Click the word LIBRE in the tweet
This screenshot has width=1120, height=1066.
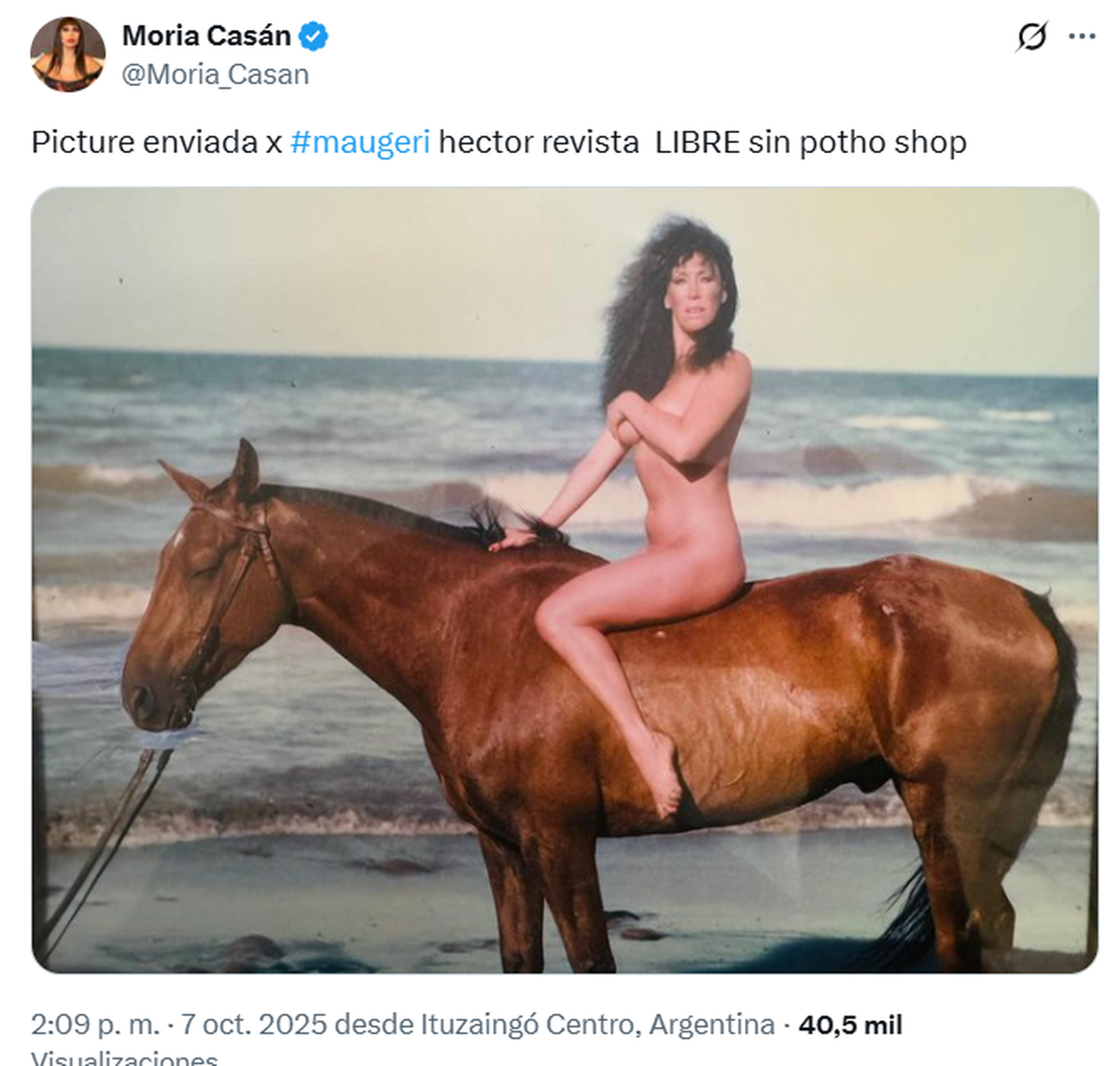coord(697,142)
